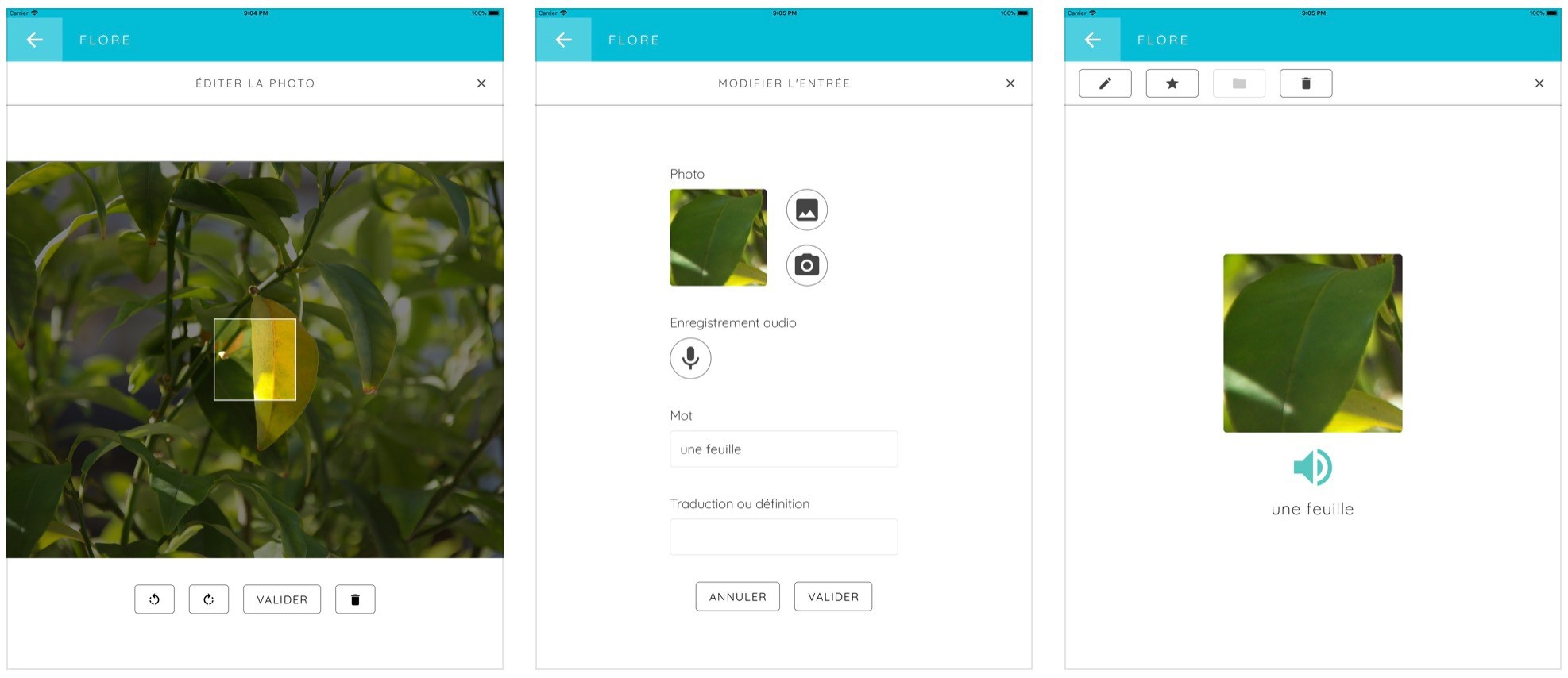Screen dimensions: 1568x678
Task: Rotate photo counterclockwise in photo editor
Action: click(x=154, y=599)
